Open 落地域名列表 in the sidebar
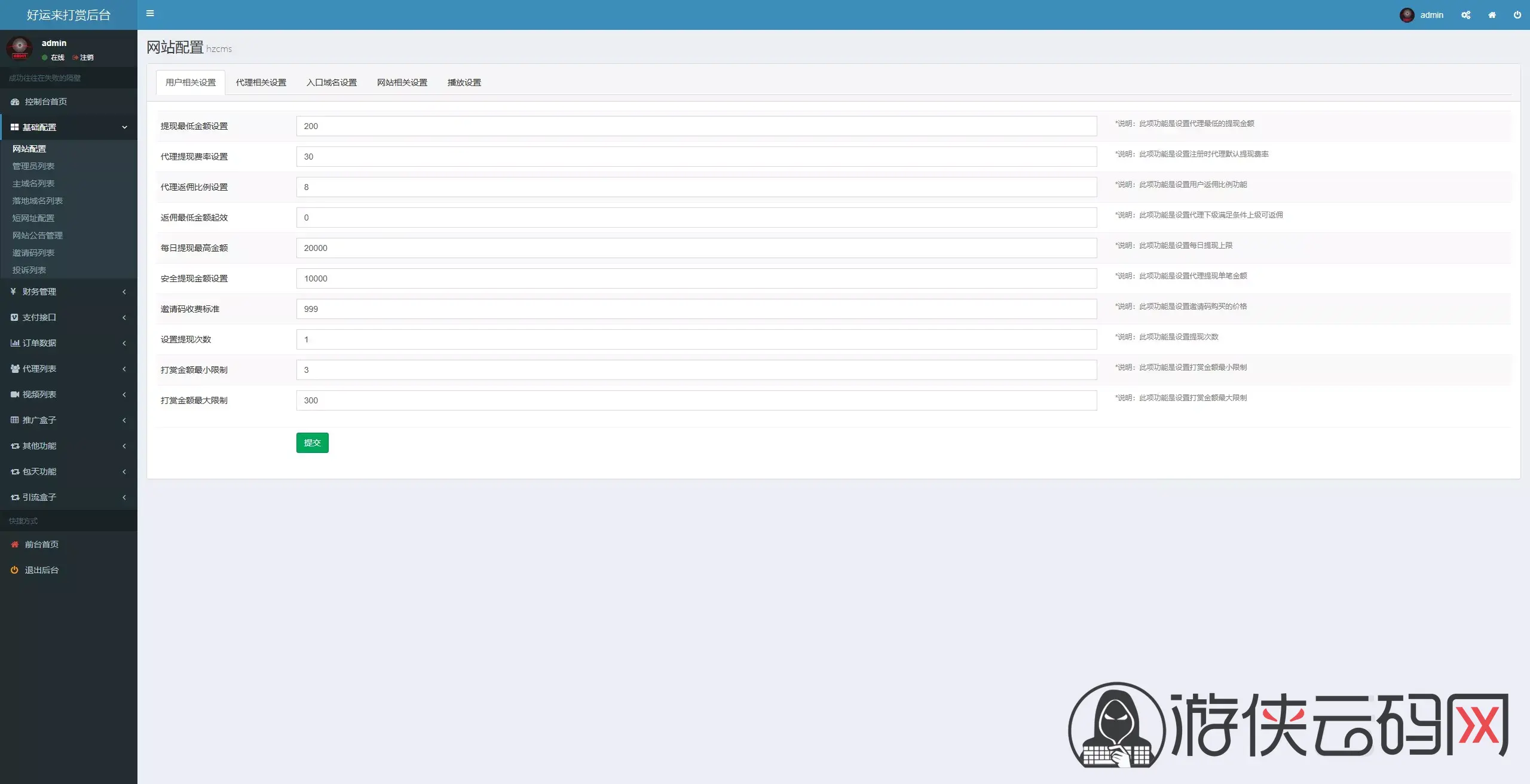The image size is (1530, 784). pyautogui.click(x=38, y=201)
